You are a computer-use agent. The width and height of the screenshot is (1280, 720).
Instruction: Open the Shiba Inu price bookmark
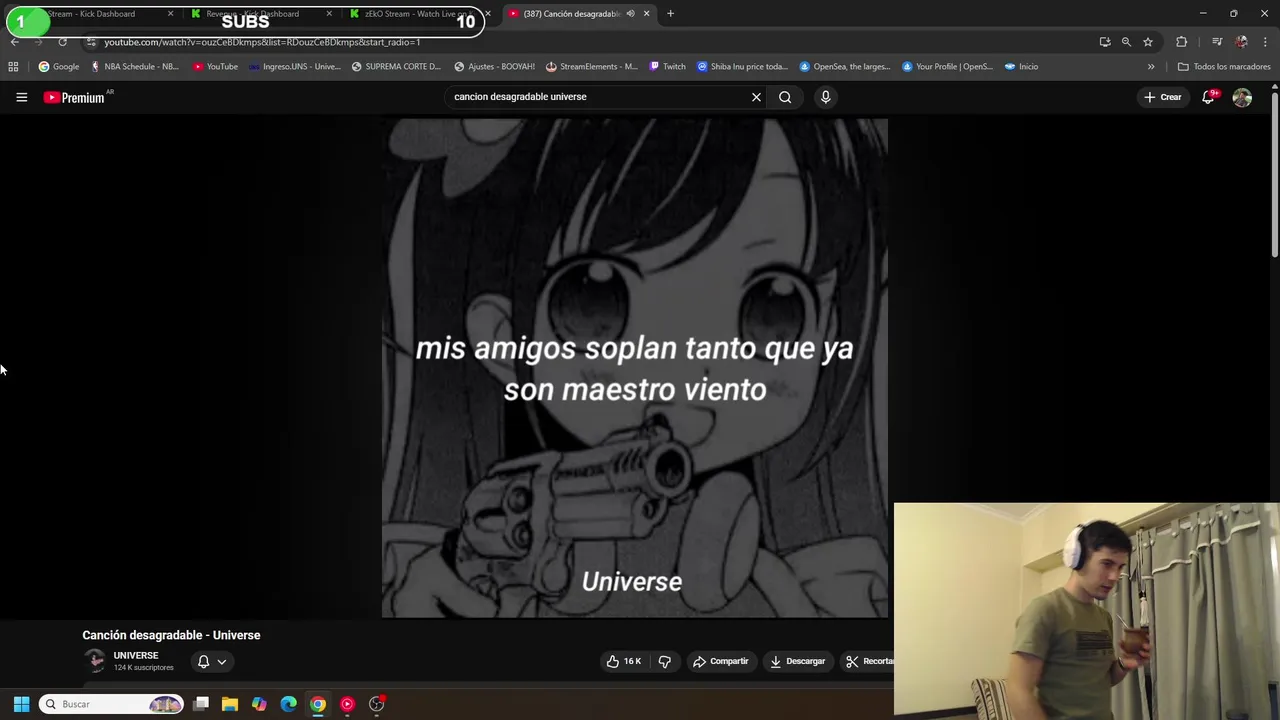pyautogui.click(x=743, y=67)
